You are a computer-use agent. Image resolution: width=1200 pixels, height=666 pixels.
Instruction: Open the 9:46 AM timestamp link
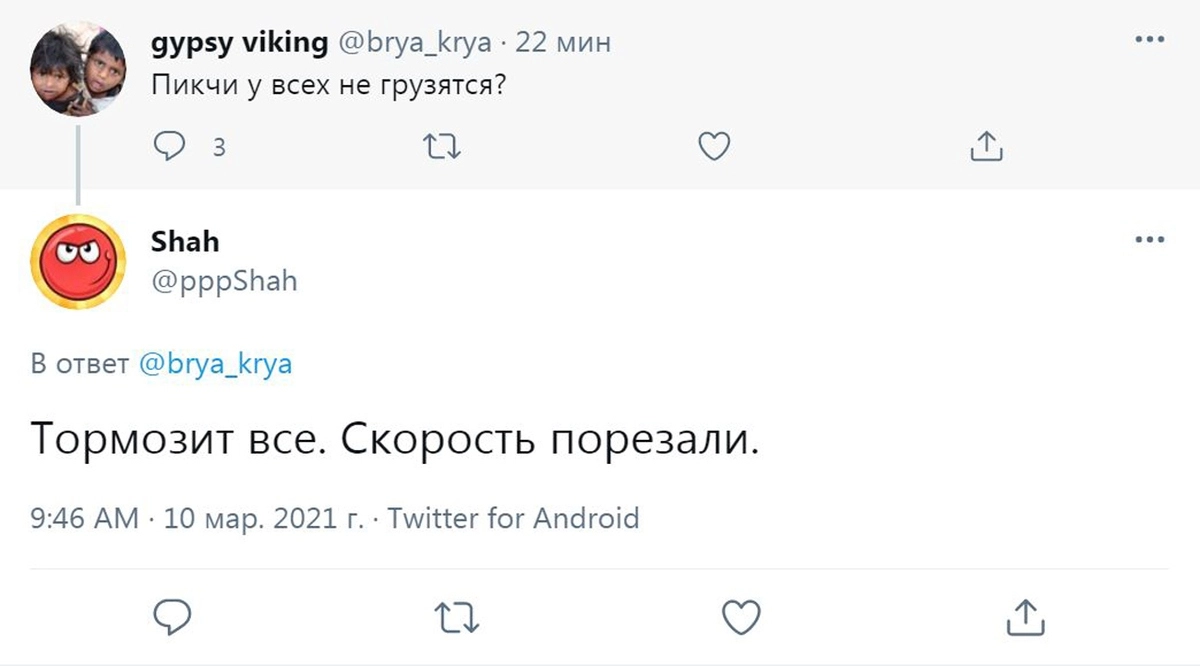tap(84, 519)
